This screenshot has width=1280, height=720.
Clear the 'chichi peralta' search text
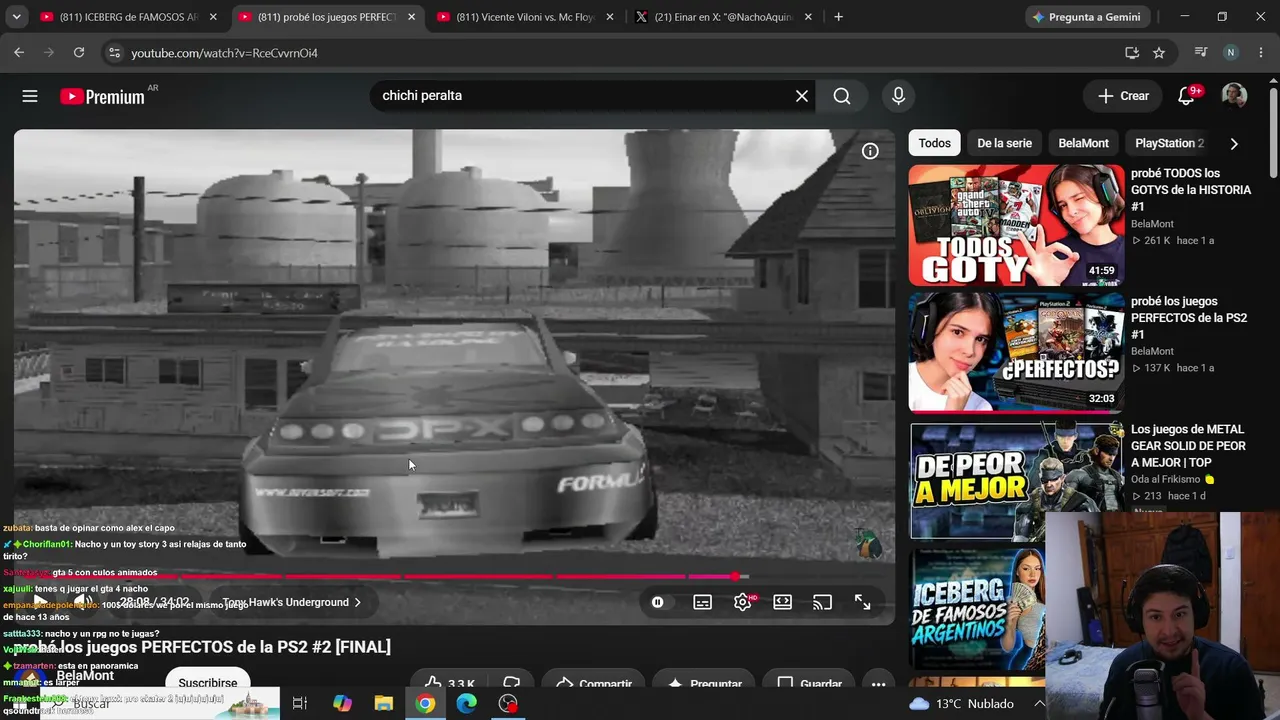(801, 96)
